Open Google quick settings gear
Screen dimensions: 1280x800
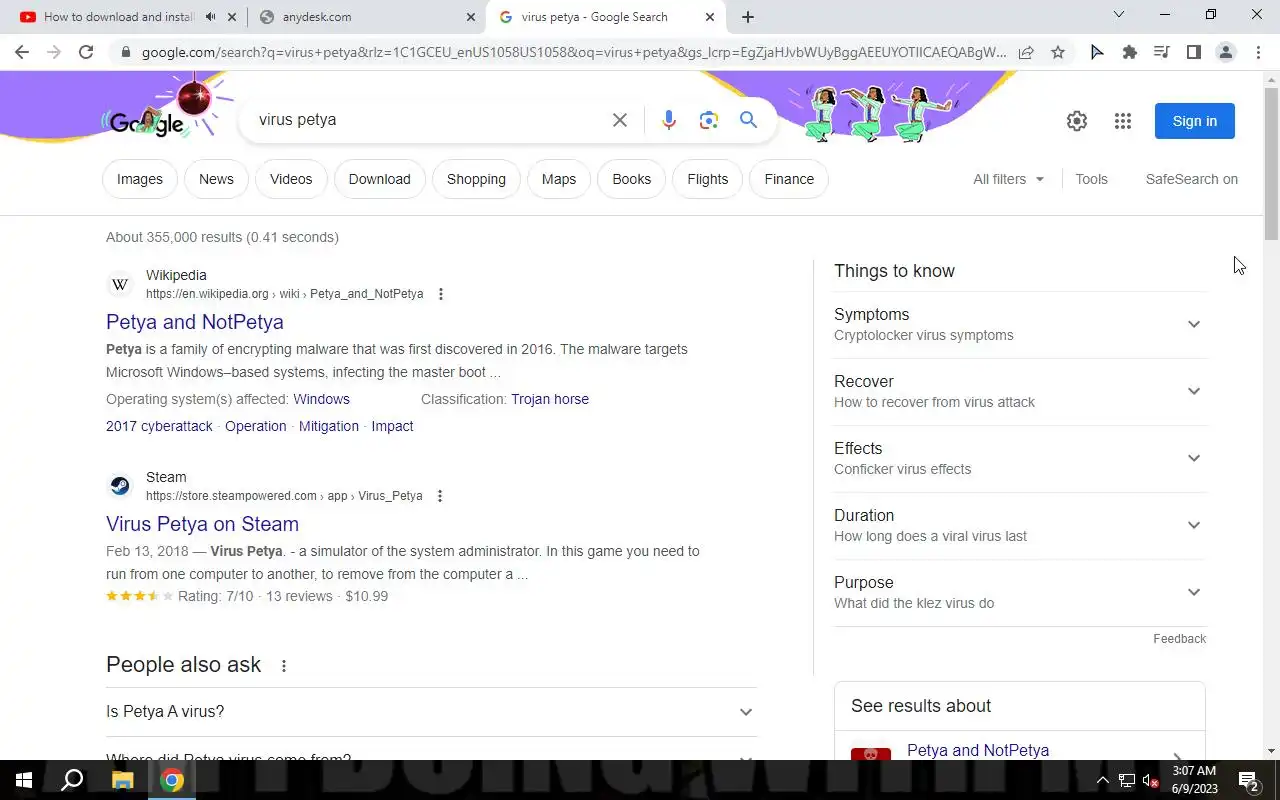1077,121
